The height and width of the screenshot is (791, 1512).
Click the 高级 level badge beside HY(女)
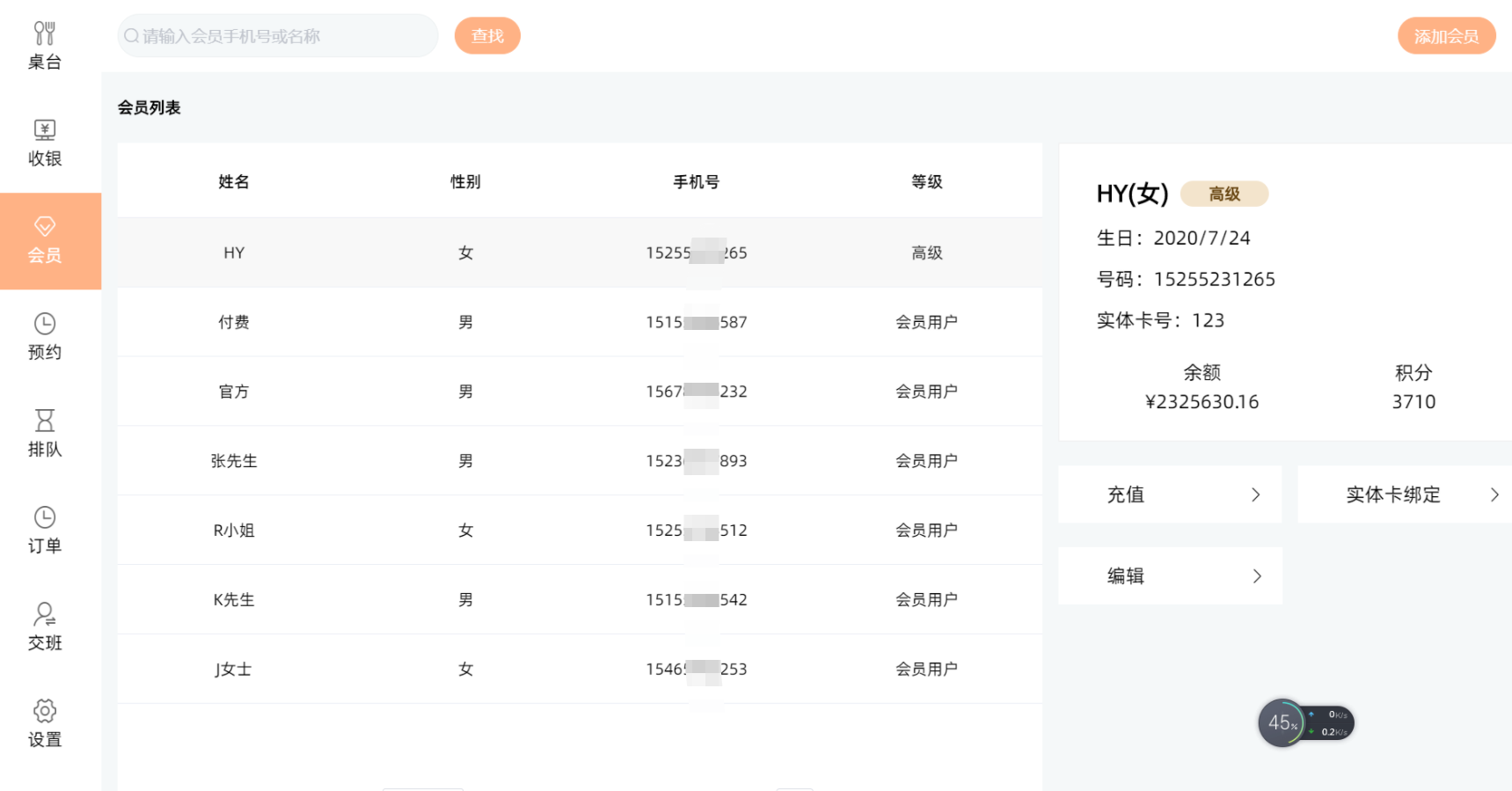[1223, 194]
